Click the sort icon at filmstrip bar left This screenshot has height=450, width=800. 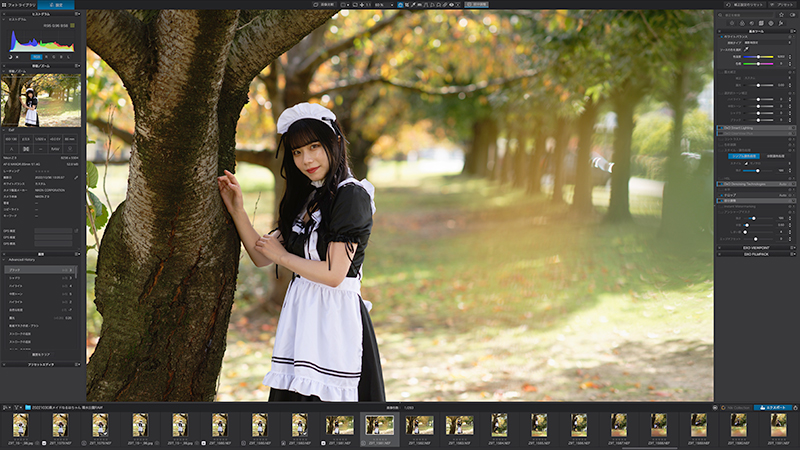(x=5, y=408)
